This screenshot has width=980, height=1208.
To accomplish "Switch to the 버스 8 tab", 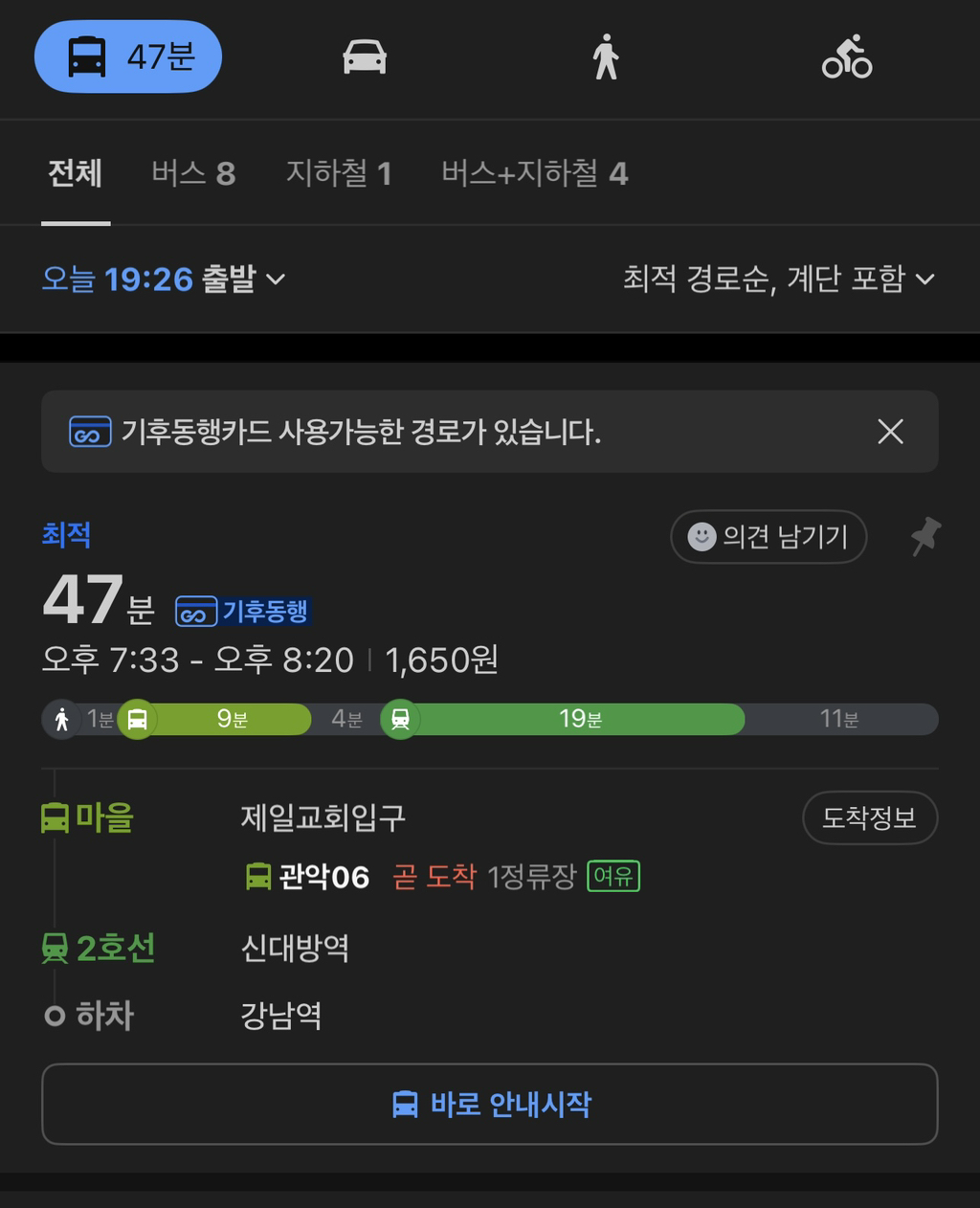I will point(193,174).
